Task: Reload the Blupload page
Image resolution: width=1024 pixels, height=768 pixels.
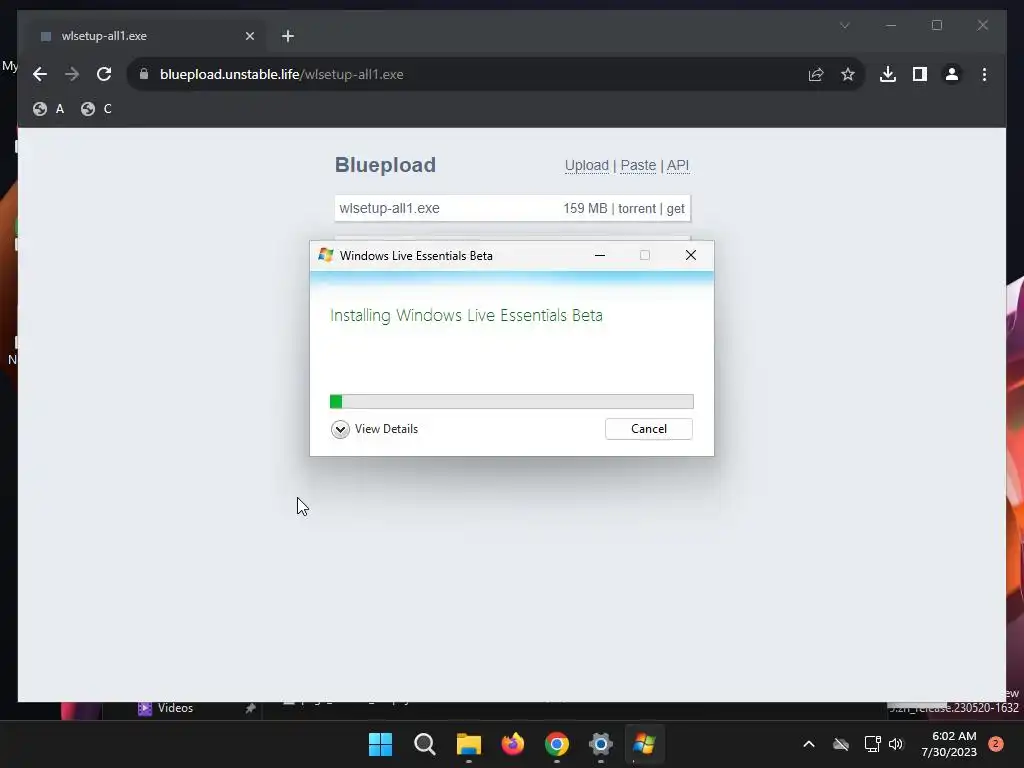Action: [x=104, y=74]
